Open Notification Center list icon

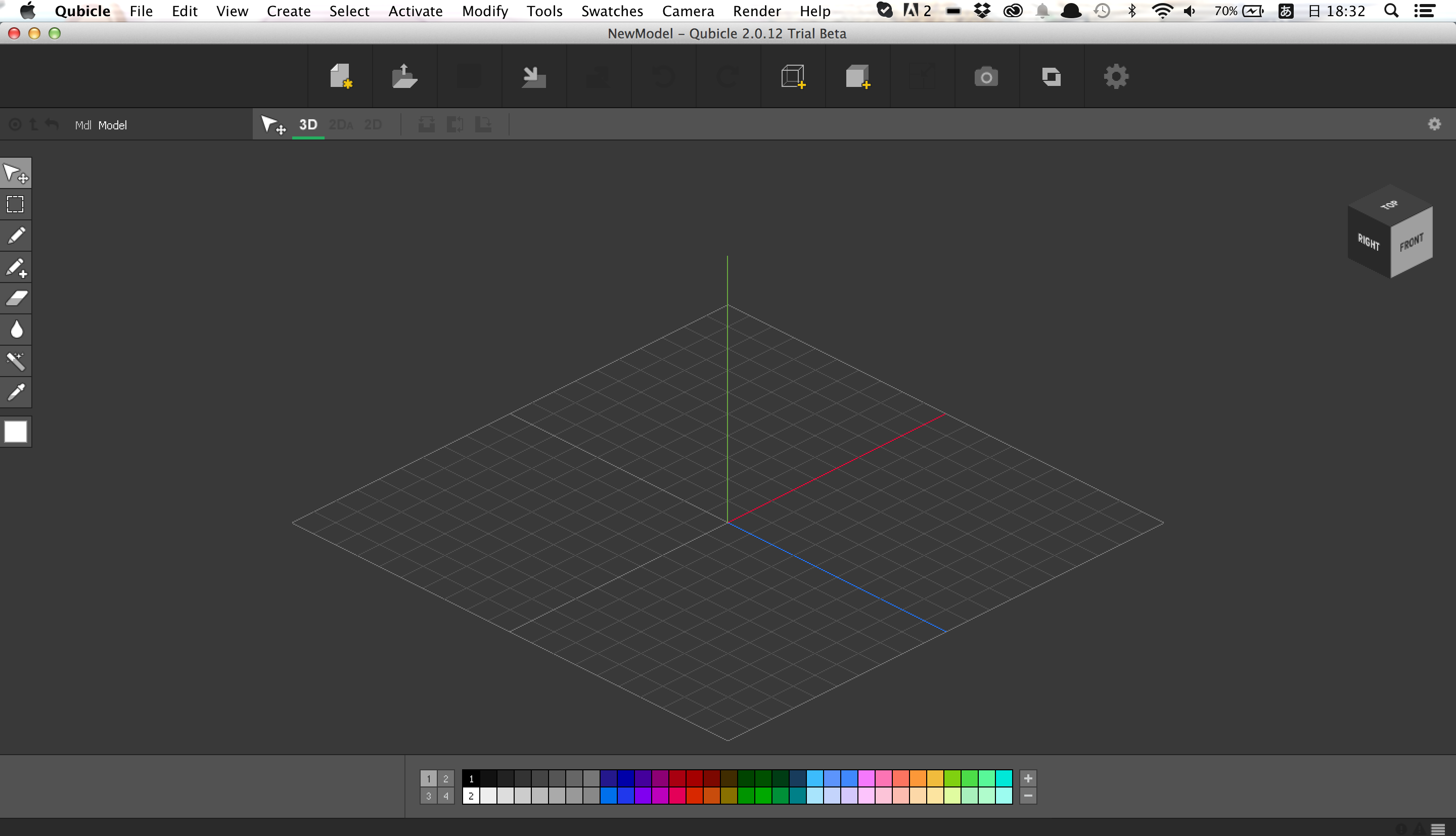point(1425,11)
